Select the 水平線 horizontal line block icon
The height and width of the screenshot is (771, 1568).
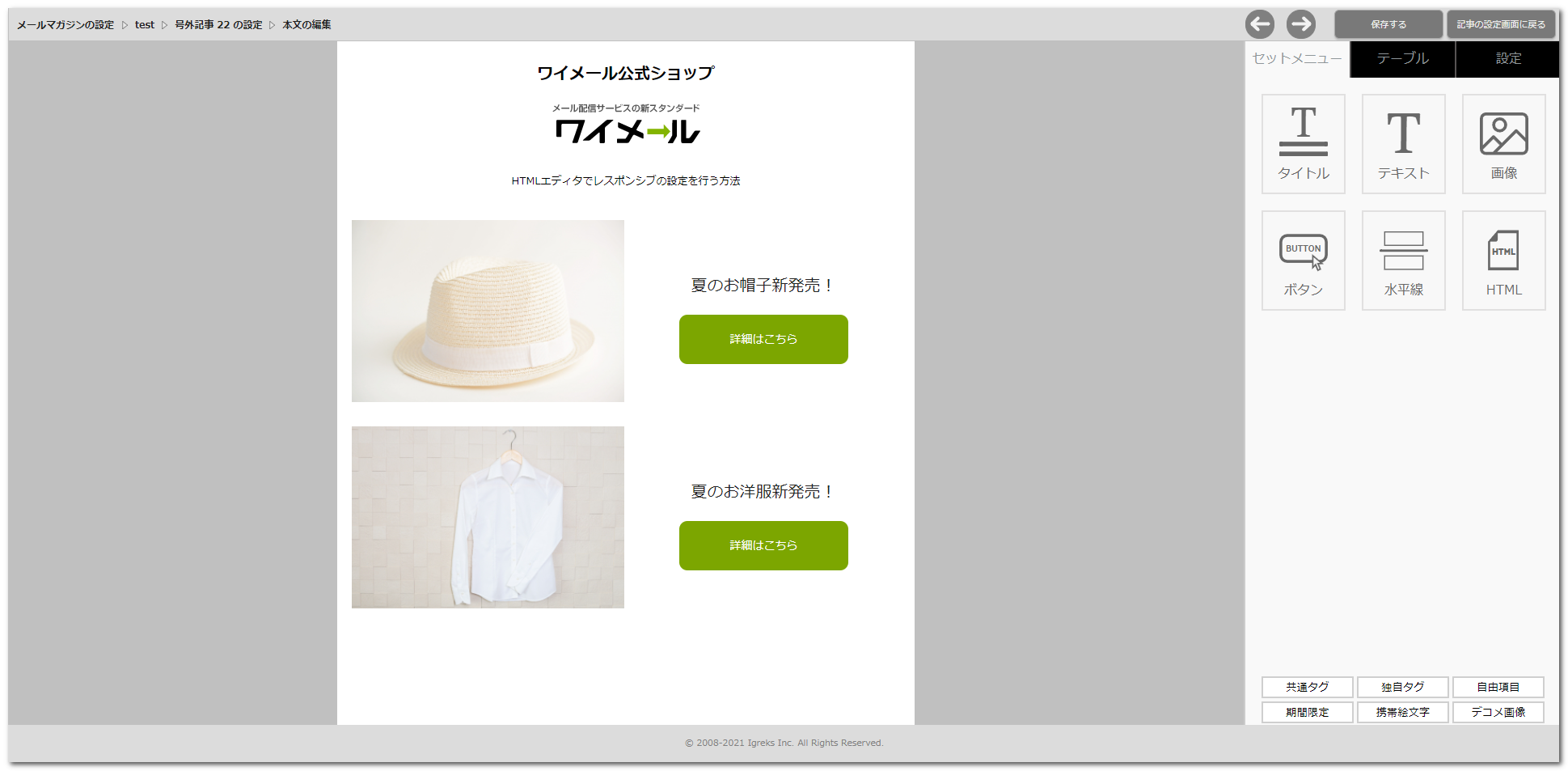point(1403,261)
